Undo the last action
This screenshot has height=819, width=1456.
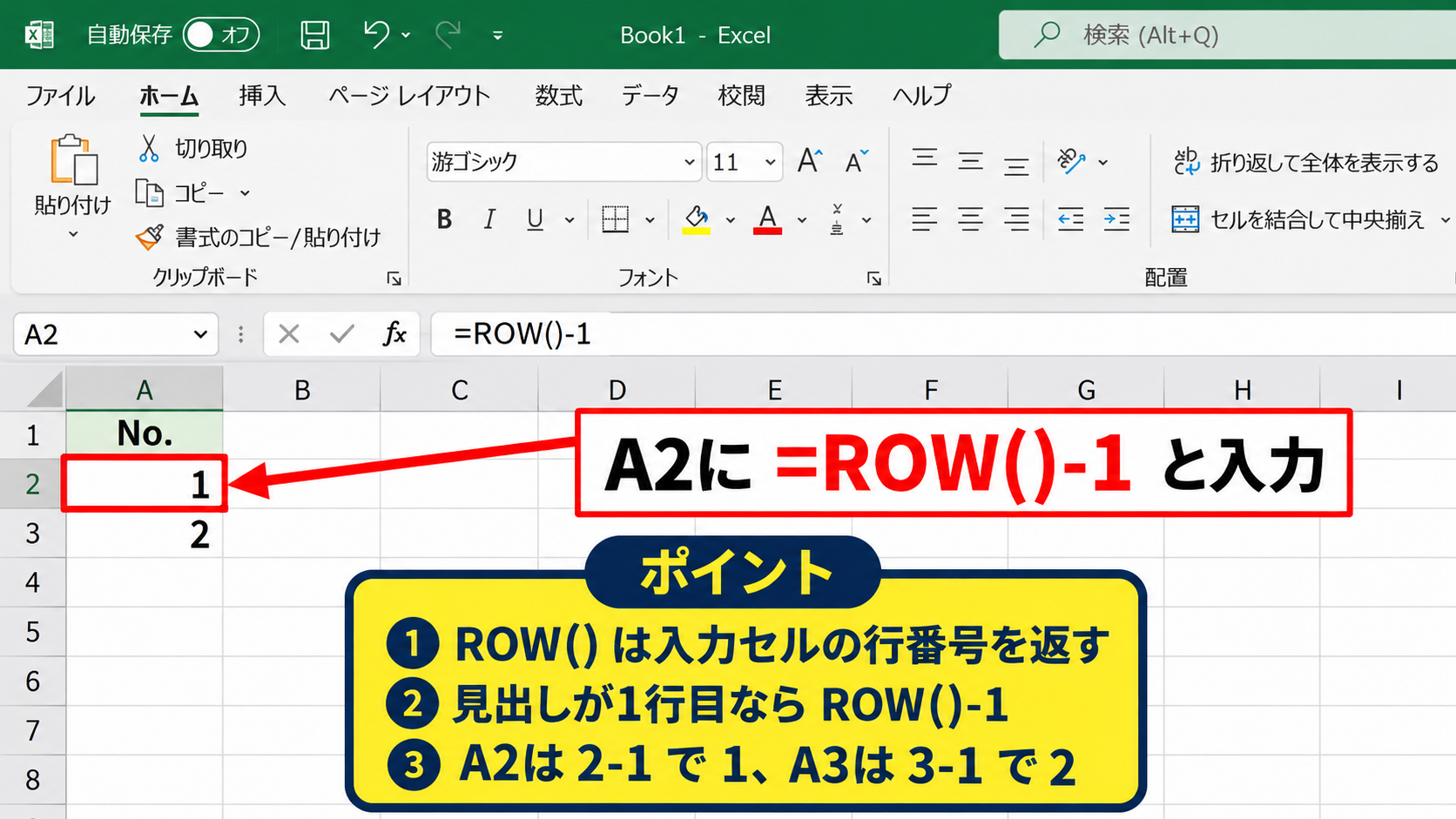click(376, 34)
